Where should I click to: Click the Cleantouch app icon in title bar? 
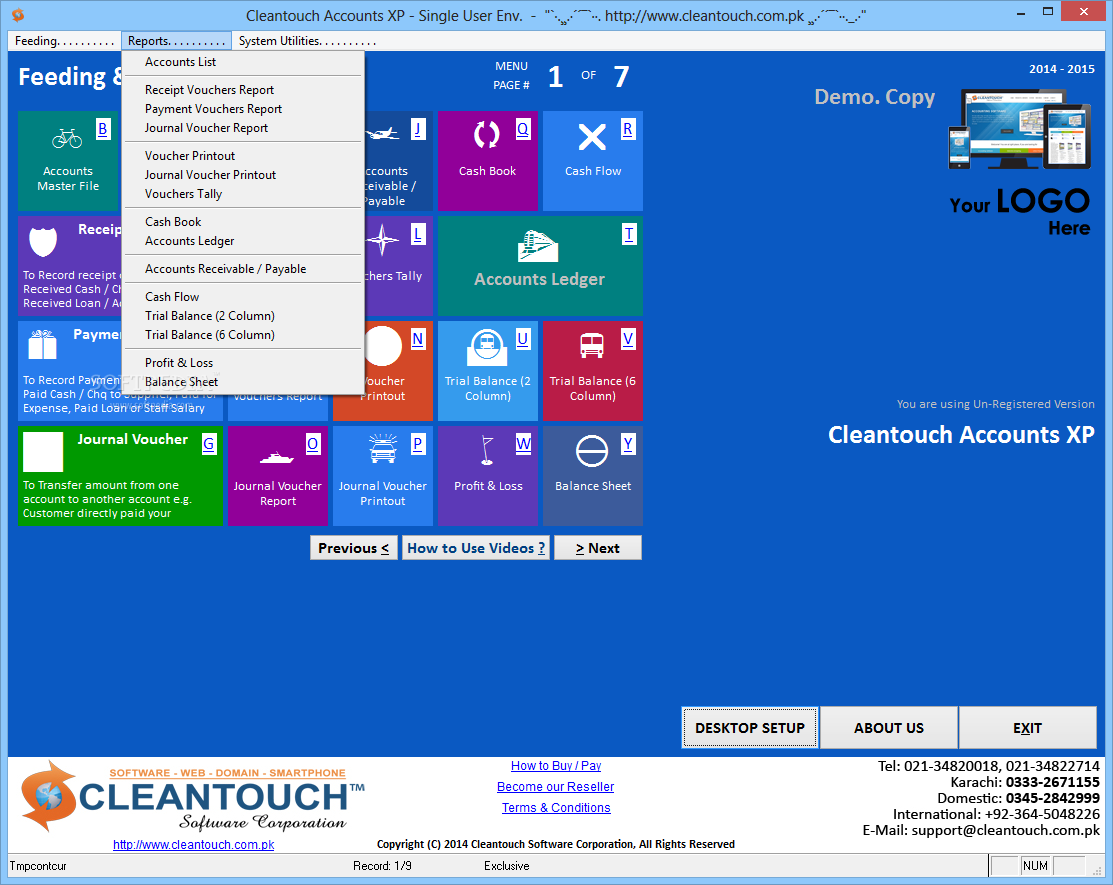tap(18, 15)
